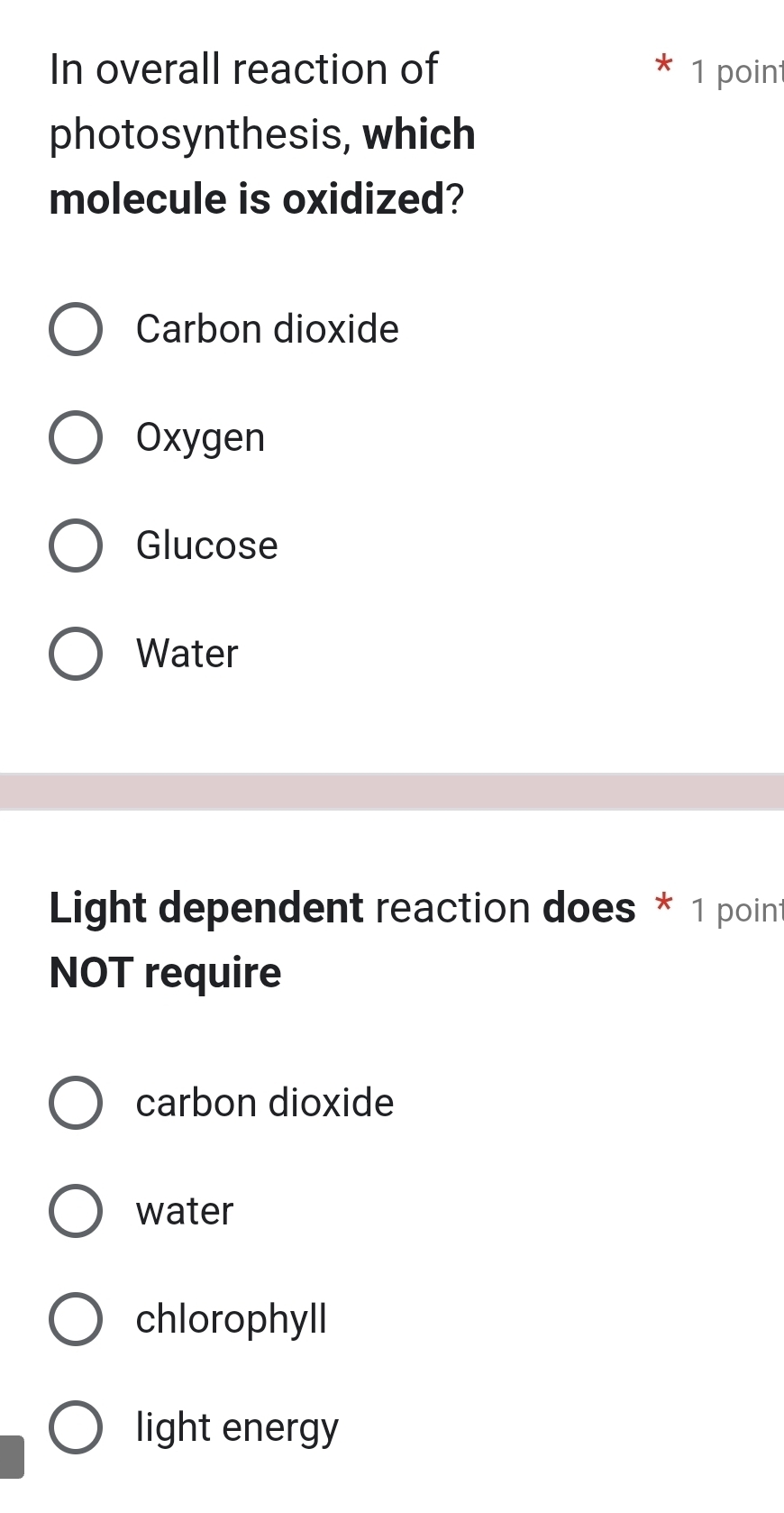The width and height of the screenshot is (784, 1513).
Task: Select light energy for the second question
Action: click(76, 1426)
